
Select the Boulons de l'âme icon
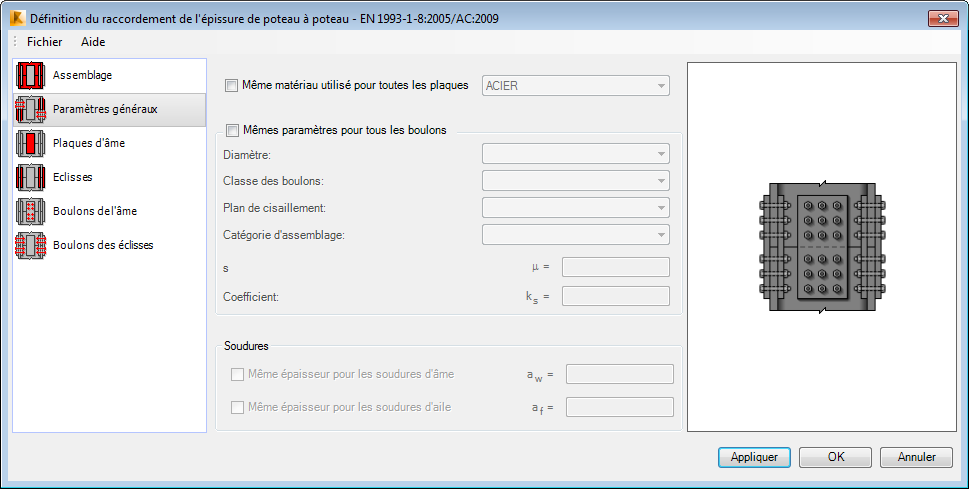coord(31,212)
